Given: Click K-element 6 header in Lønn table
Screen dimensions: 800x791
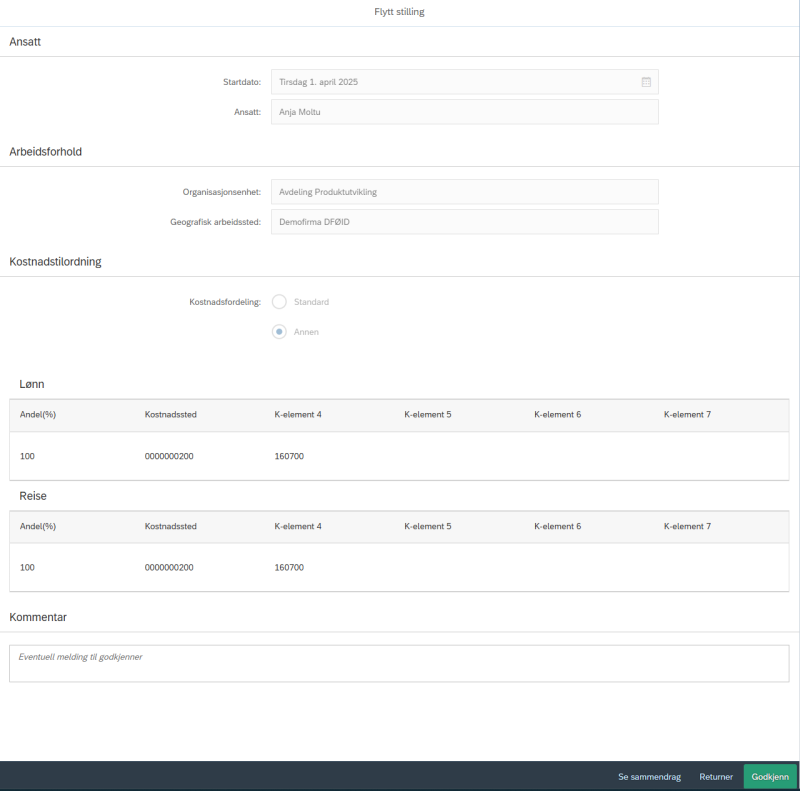Looking at the screenshot, I should [558, 414].
